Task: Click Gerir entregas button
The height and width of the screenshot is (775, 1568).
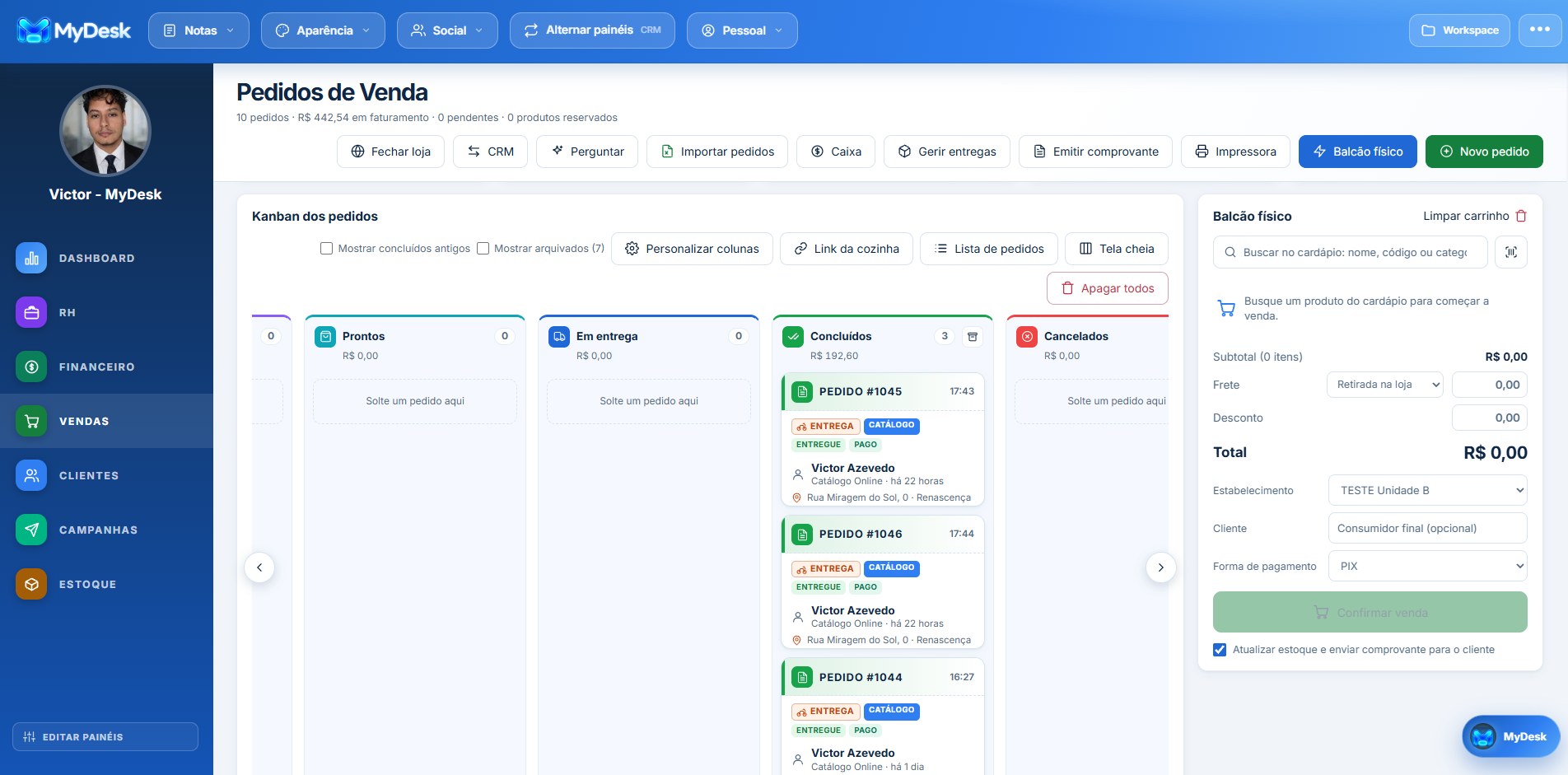Action: click(x=947, y=152)
